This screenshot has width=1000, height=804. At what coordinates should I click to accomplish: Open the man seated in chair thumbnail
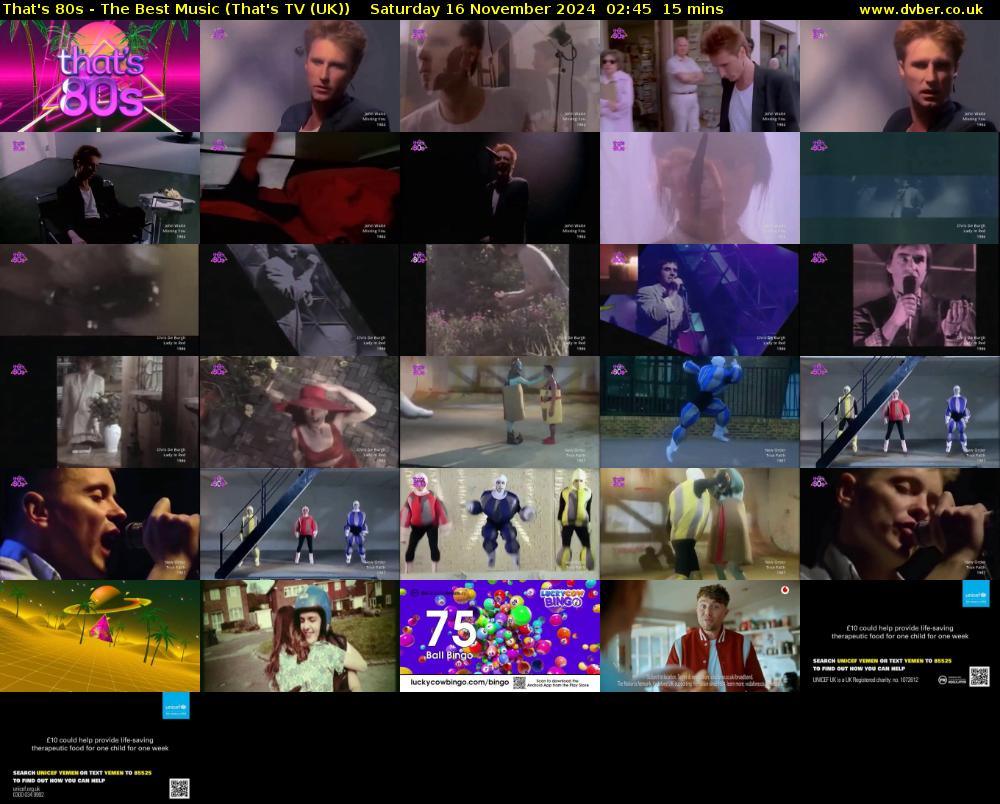pyautogui.click(x=99, y=188)
